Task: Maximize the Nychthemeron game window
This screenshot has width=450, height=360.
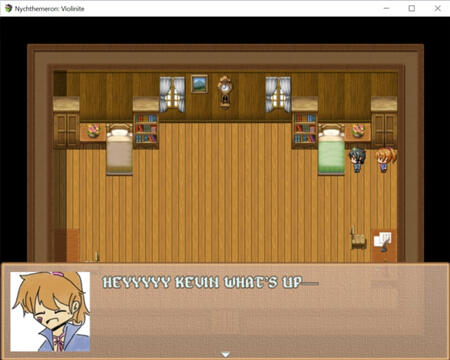Action: 412,8
